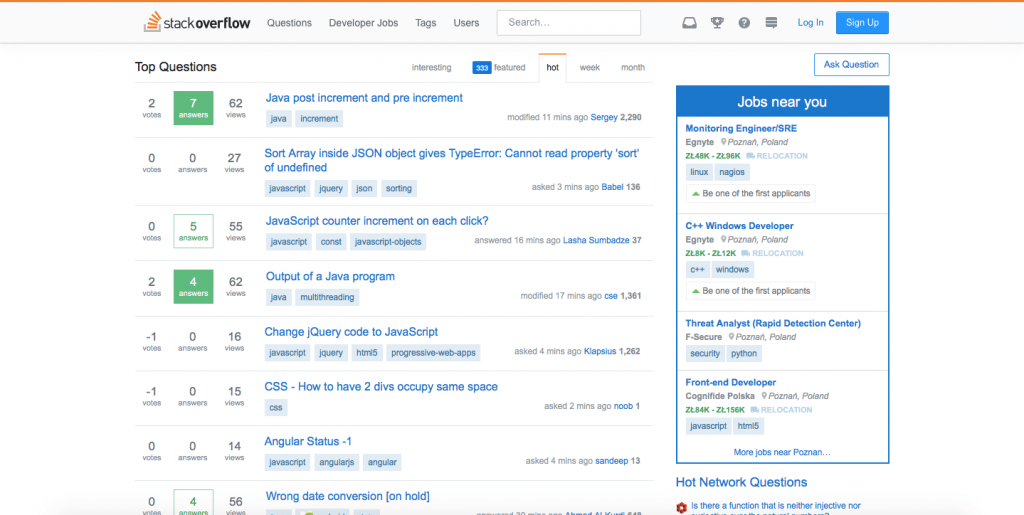Click the javascript-objects tag

coord(389,242)
